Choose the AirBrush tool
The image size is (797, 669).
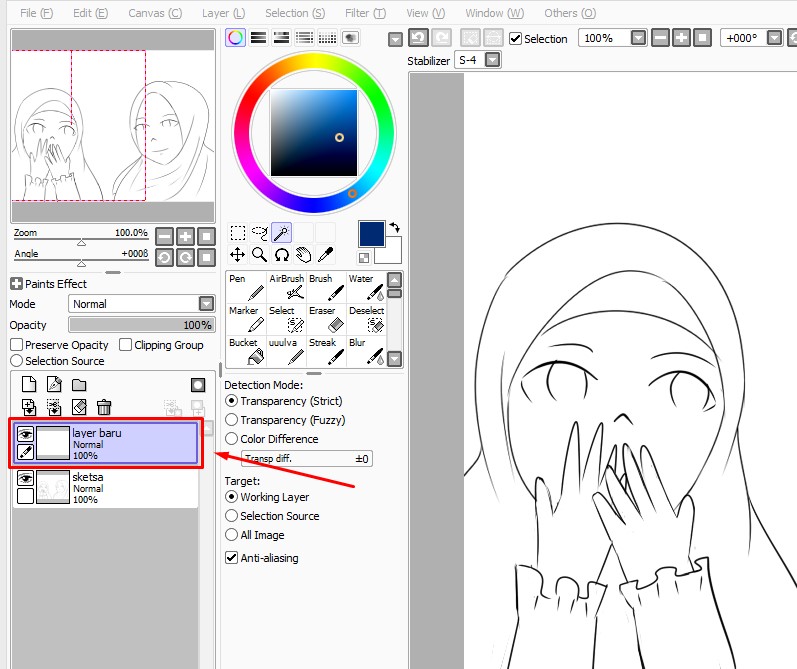pyautogui.click(x=286, y=287)
